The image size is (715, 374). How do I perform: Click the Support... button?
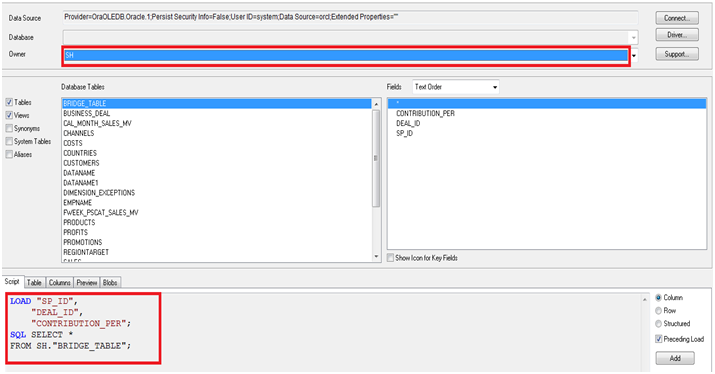coord(677,54)
